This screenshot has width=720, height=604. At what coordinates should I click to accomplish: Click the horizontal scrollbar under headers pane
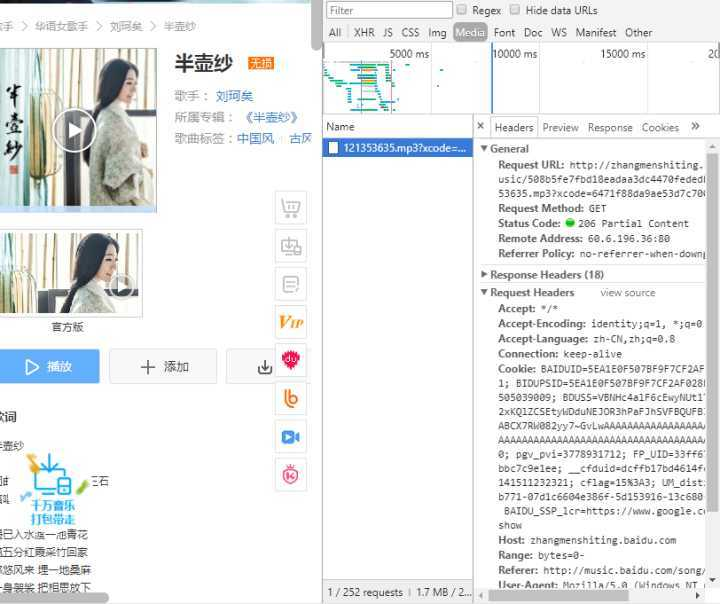[x=558, y=595]
